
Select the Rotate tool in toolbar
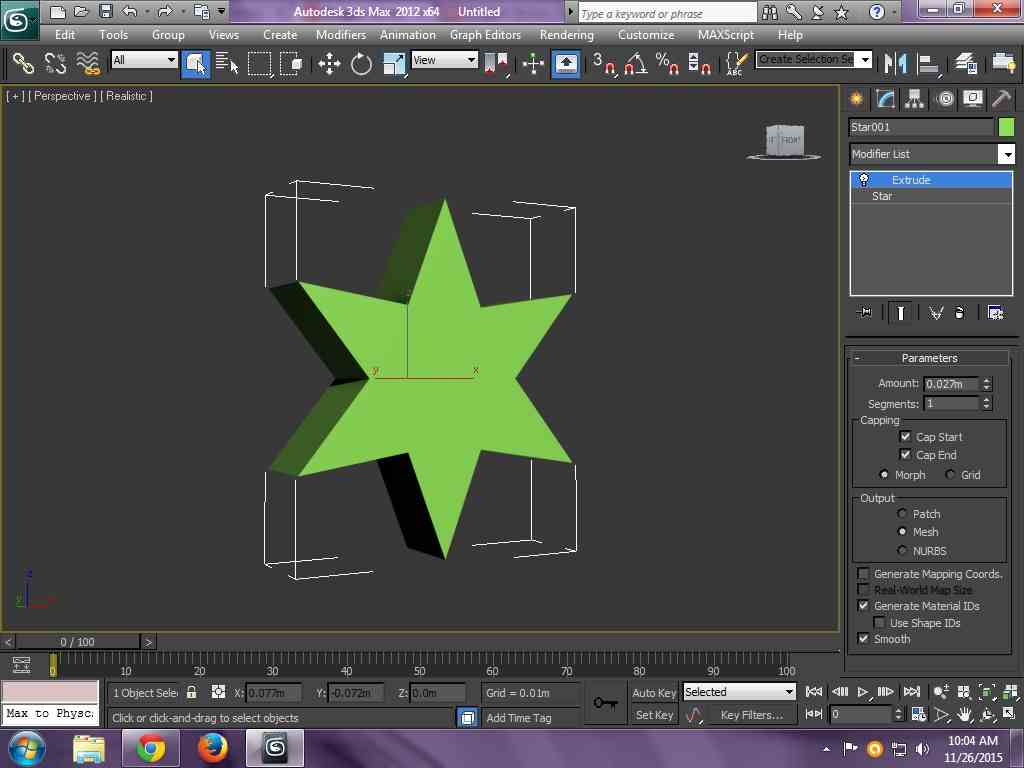pyautogui.click(x=361, y=64)
